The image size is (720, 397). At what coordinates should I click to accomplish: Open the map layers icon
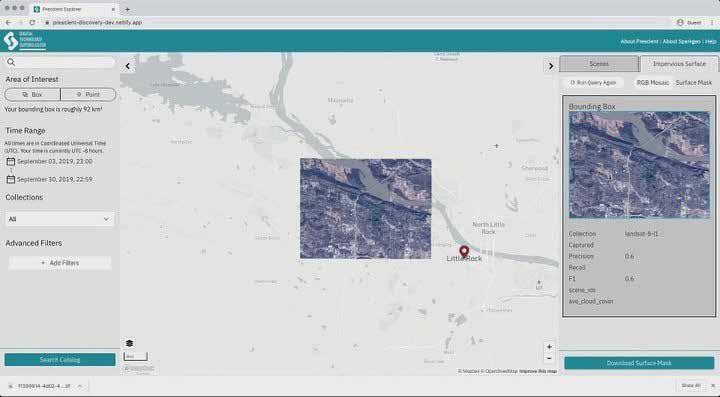point(129,343)
